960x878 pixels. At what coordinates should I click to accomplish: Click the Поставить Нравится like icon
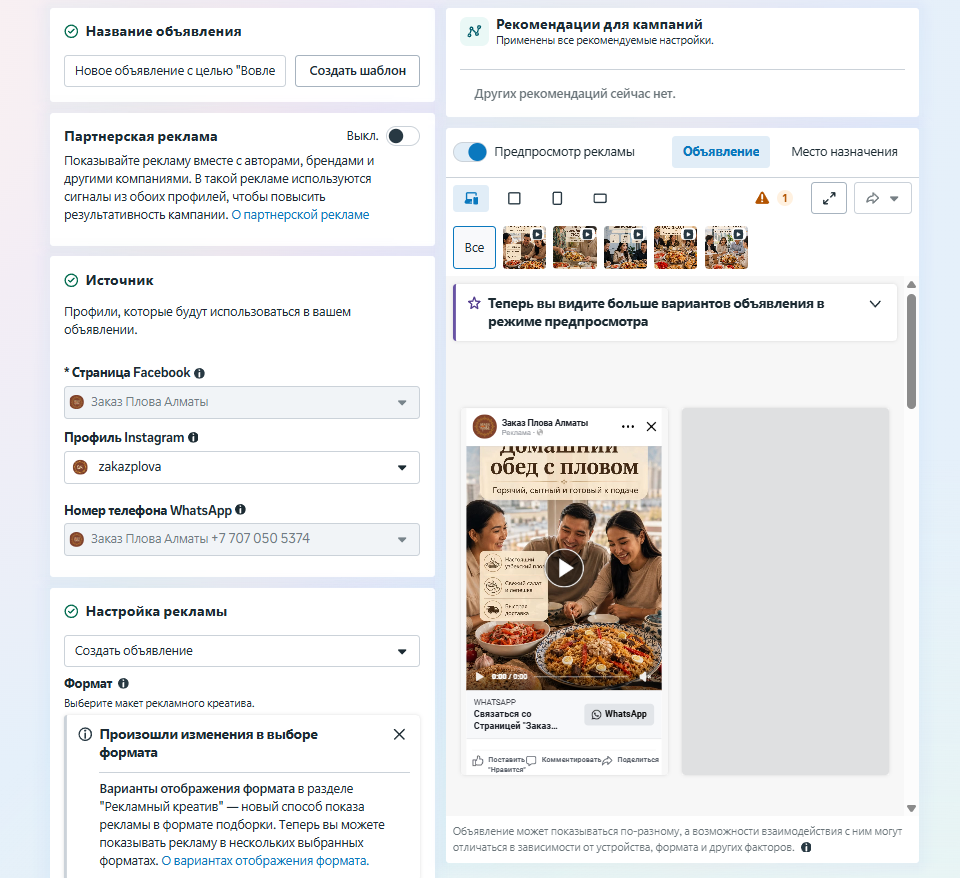(x=478, y=760)
